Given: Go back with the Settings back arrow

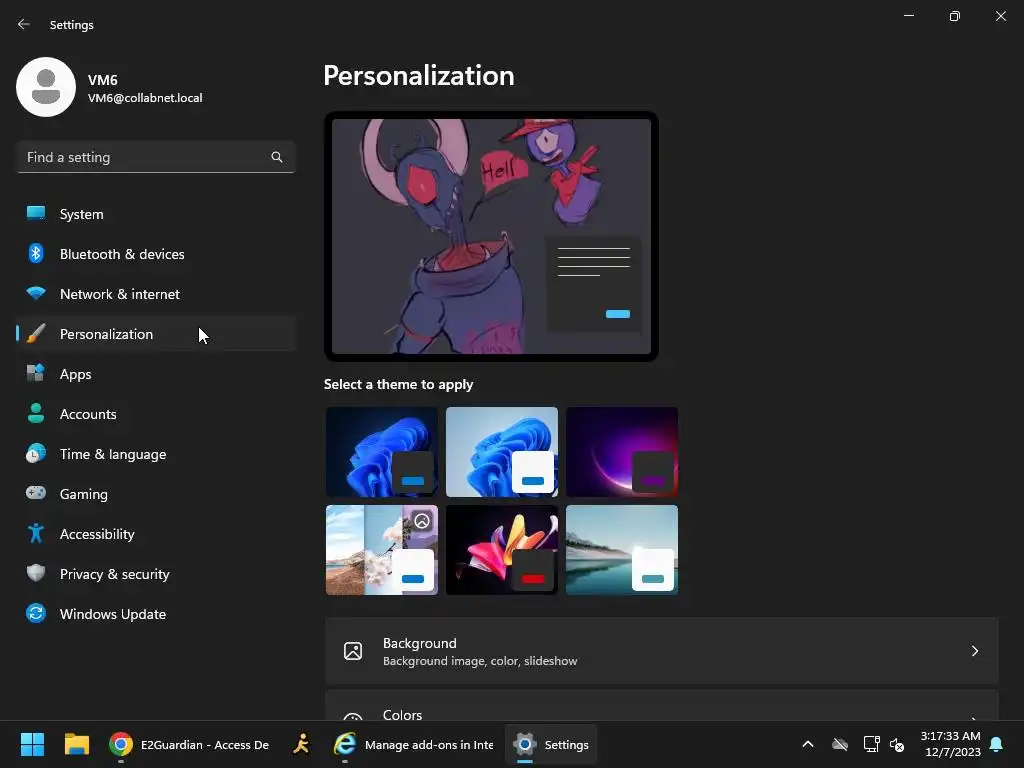Looking at the screenshot, I should pyautogui.click(x=24, y=24).
